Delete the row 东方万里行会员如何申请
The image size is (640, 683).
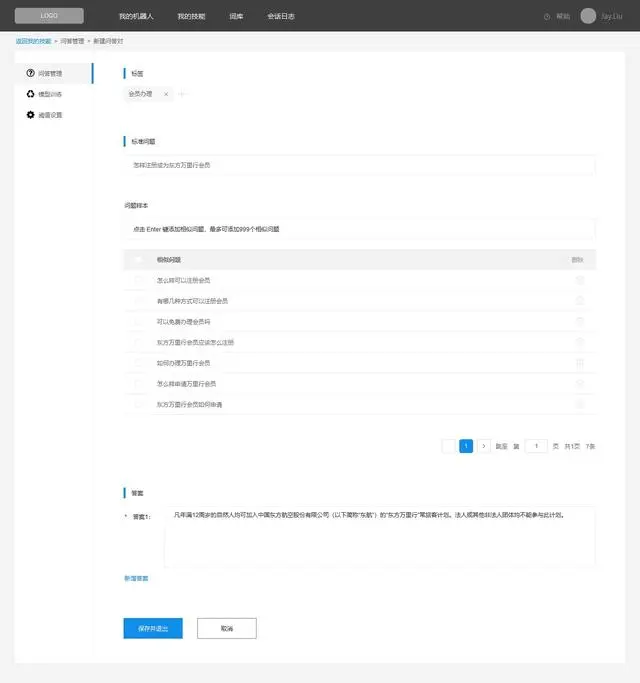pyautogui.click(x=580, y=404)
